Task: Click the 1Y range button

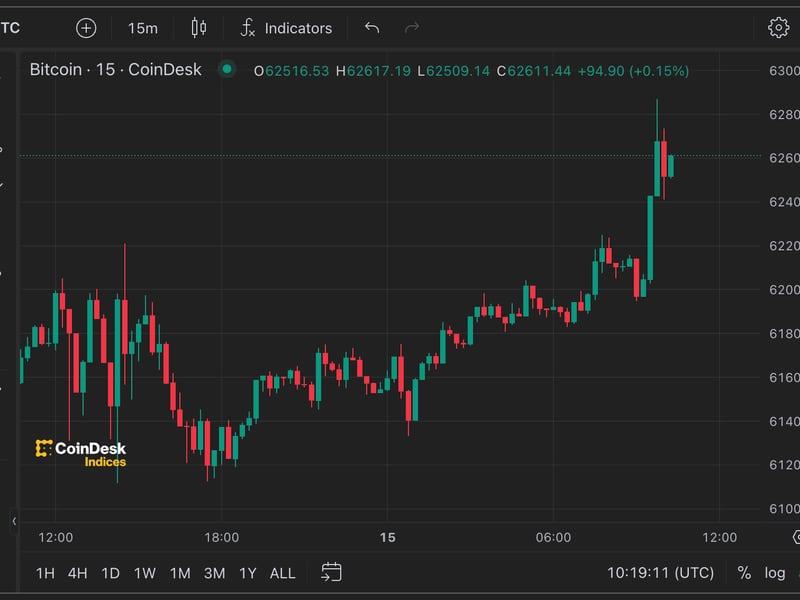Action: [x=249, y=573]
